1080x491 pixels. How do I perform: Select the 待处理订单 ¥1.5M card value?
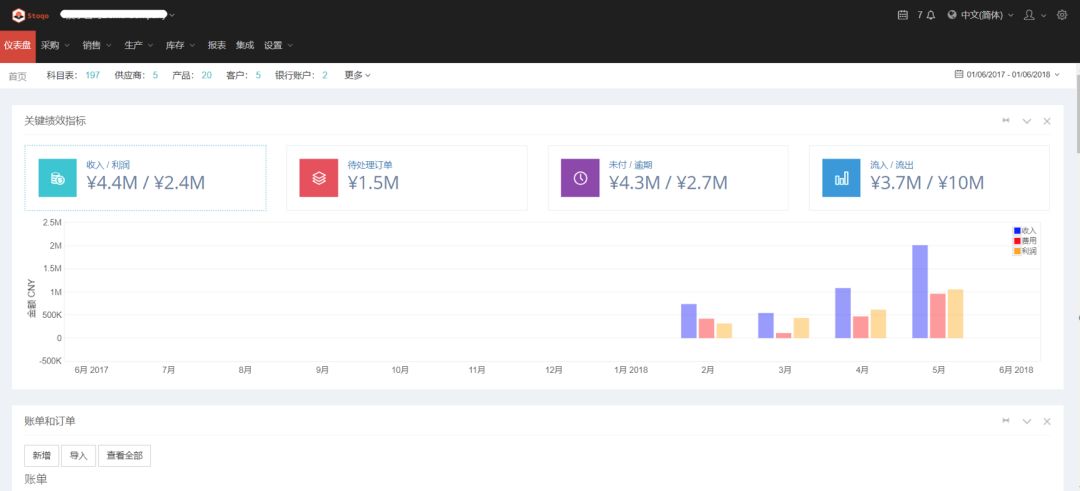(373, 182)
